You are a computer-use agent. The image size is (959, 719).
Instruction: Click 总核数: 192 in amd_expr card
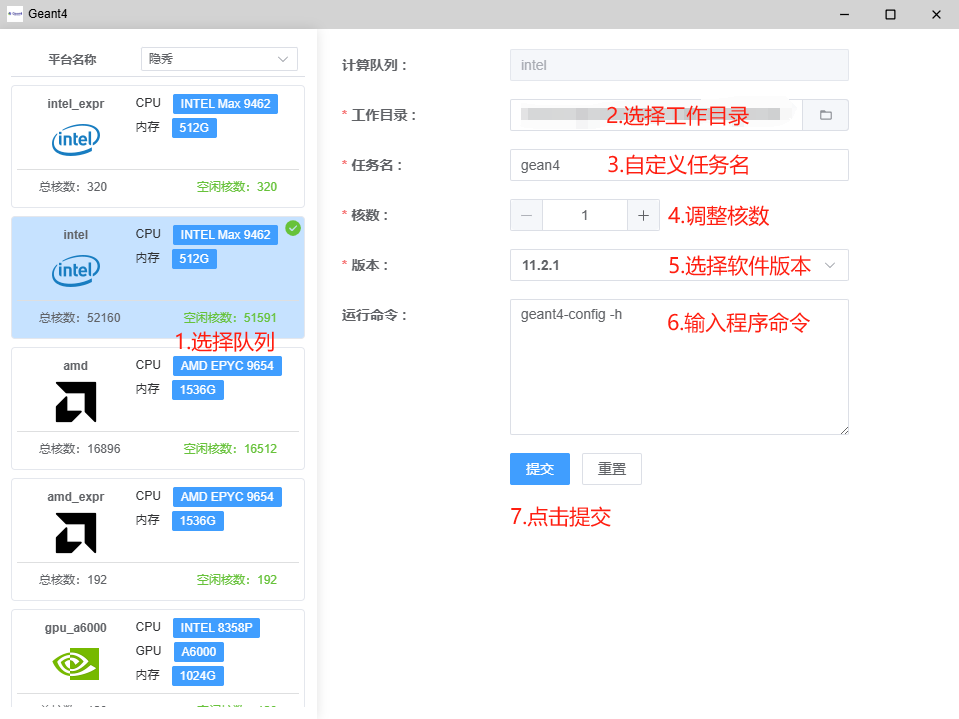[73, 580]
